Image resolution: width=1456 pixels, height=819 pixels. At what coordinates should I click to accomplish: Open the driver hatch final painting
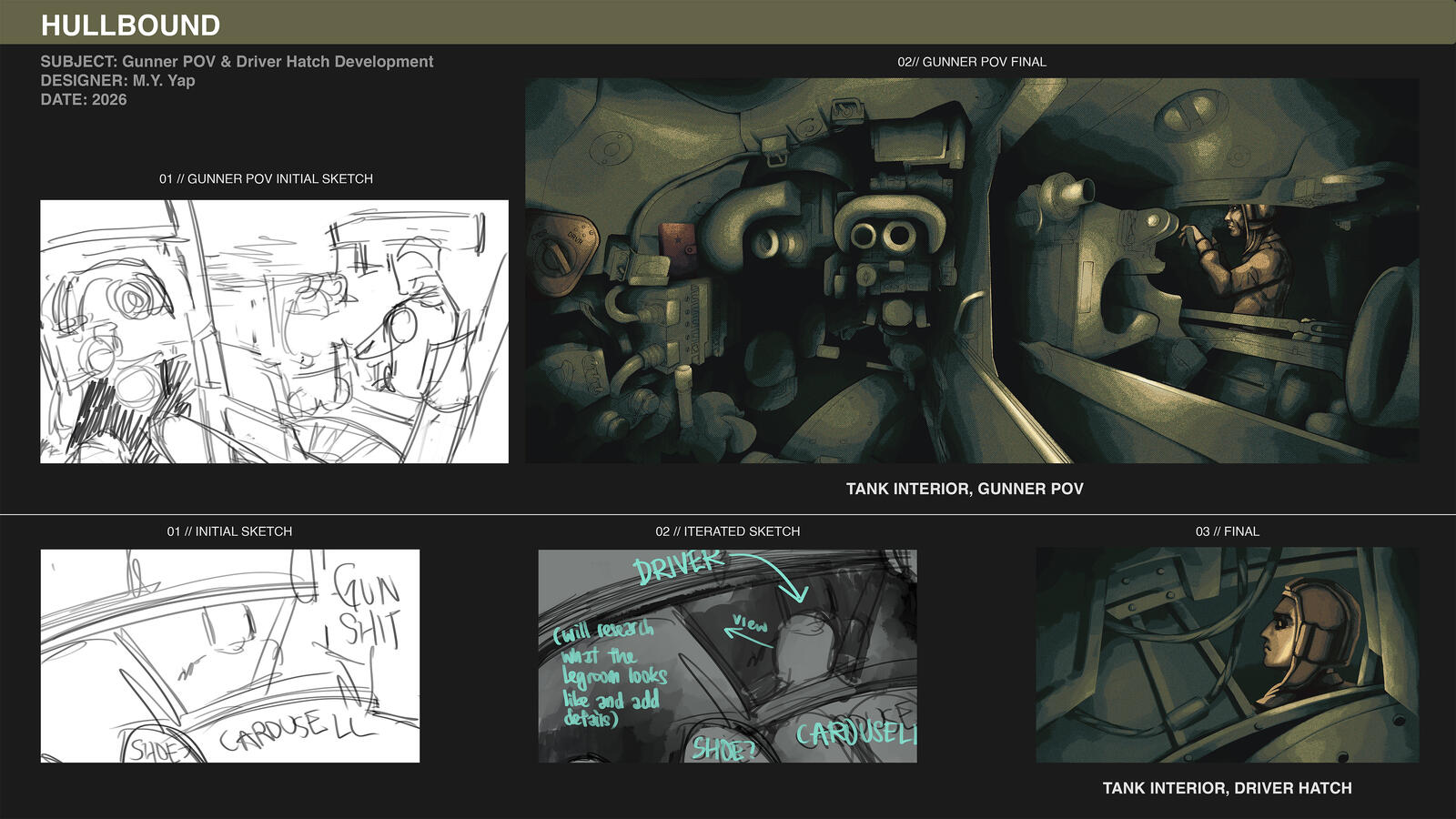pyautogui.click(x=1227, y=654)
